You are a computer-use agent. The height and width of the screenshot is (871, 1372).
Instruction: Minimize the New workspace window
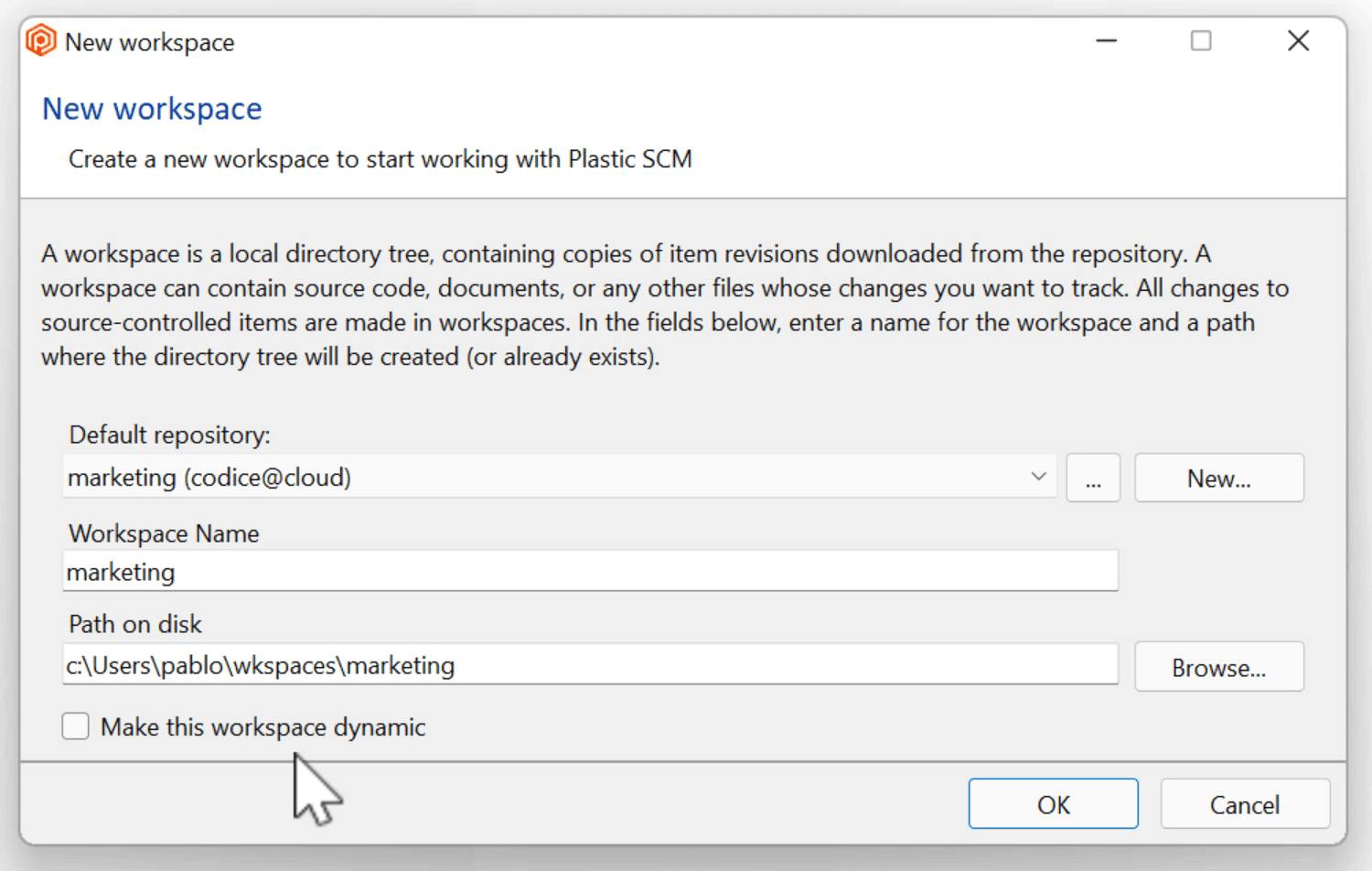point(1106,40)
